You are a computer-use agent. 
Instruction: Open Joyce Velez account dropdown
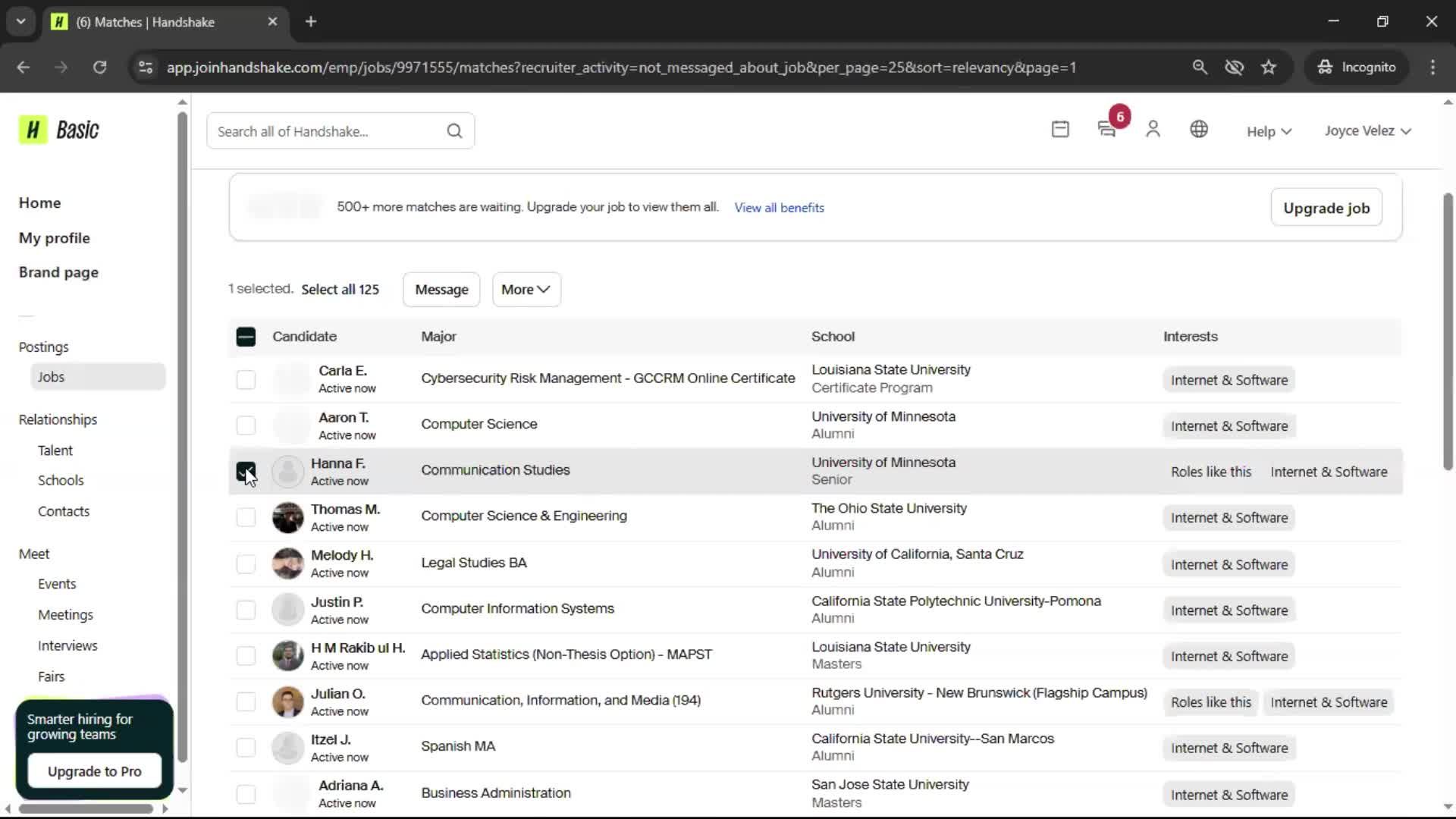1367,131
